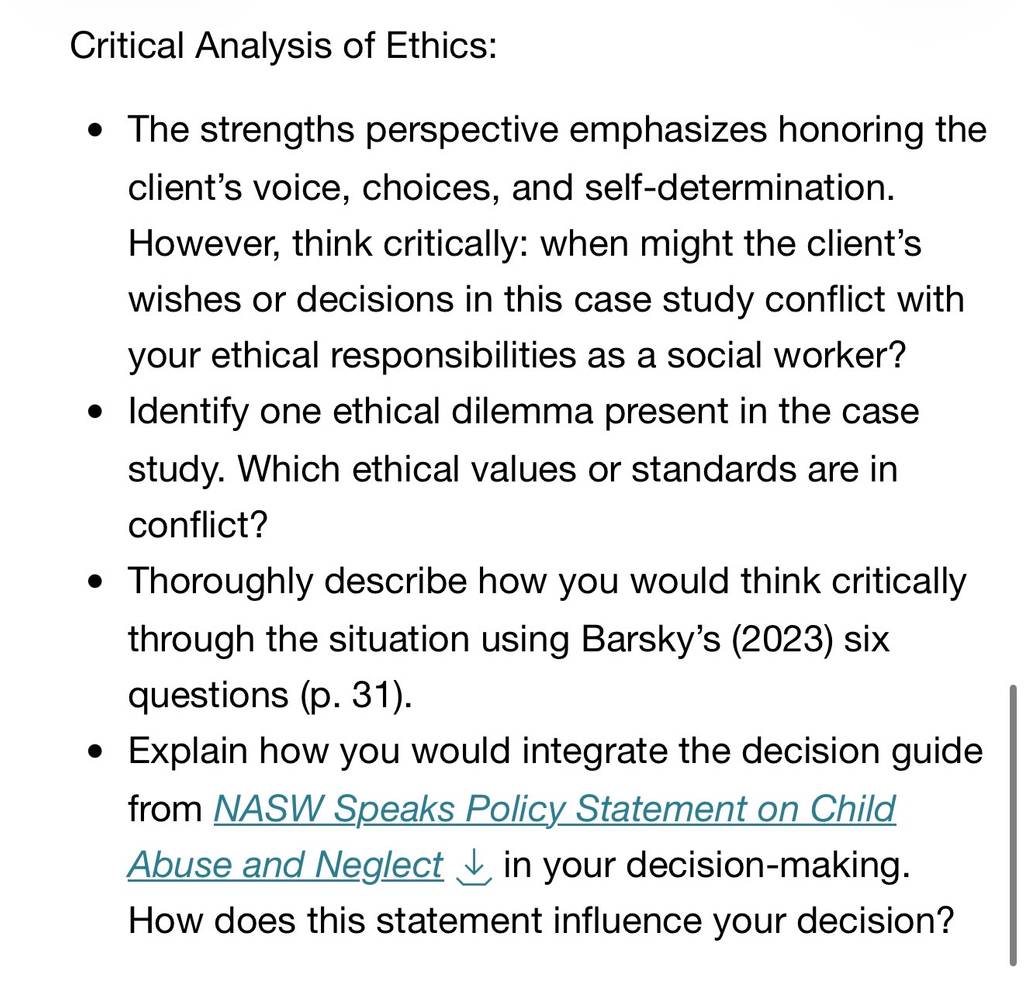The height and width of the screenshot is (982, 1024).
Task: Click the bullet before 'Identify one ethical dilemma'
Action: [x=95, y=412]
